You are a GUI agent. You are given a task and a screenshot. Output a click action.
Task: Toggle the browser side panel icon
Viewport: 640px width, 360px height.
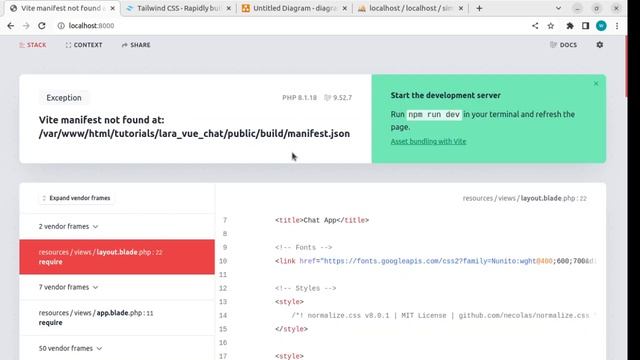[585, 26]
